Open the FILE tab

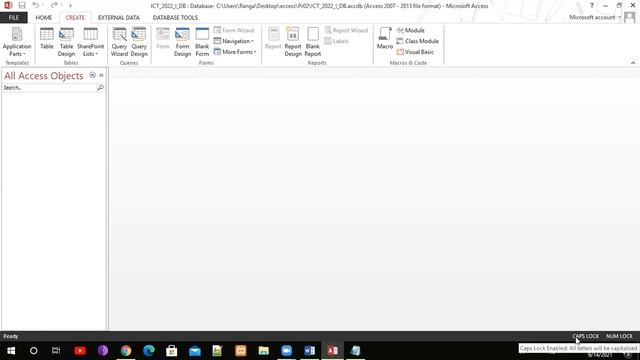(13, 18)
